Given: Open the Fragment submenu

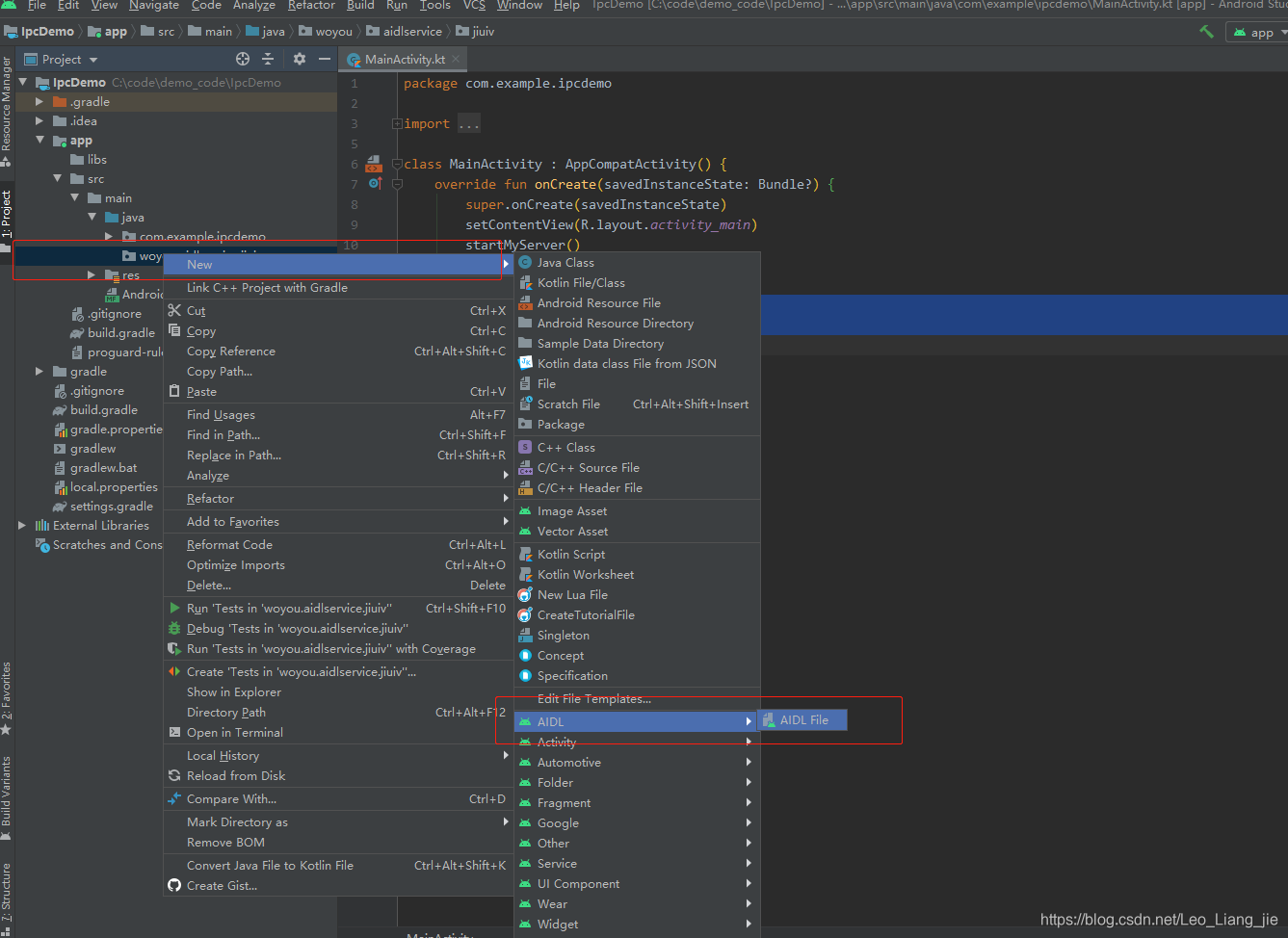Looking at the screenshot, I should (x=637, y=802).
